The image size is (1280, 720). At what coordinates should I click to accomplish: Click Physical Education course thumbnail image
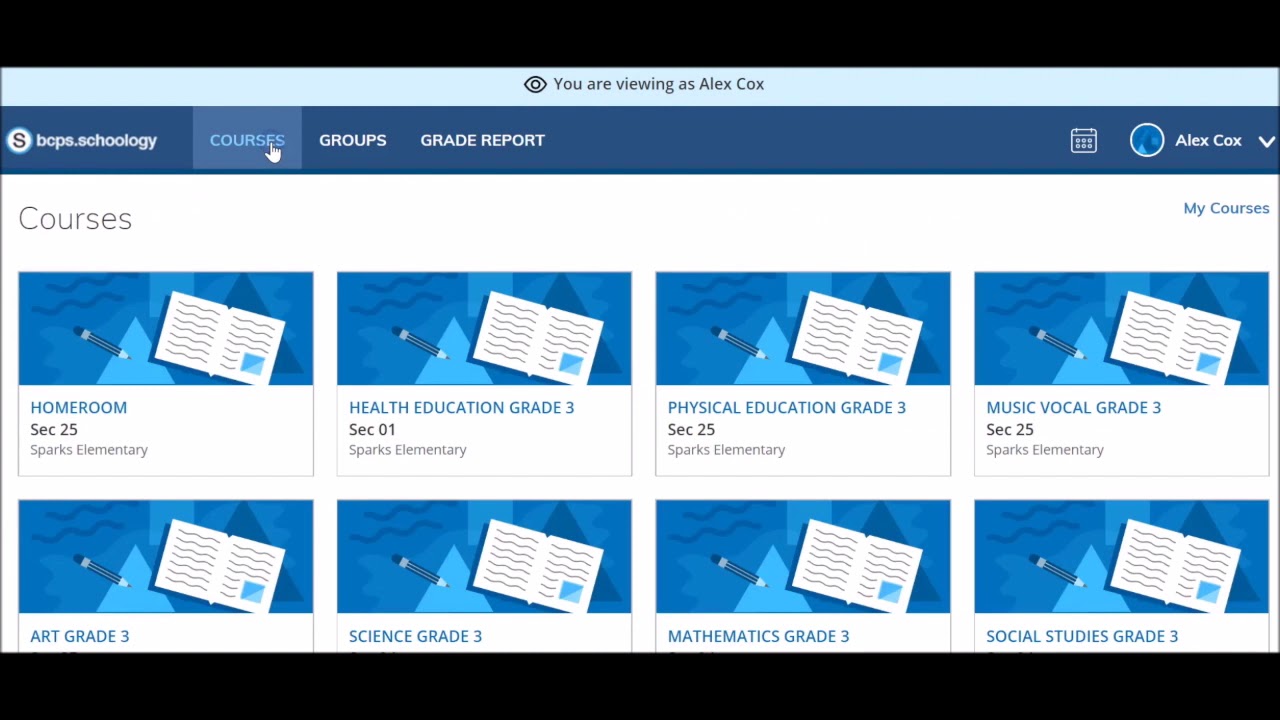[x=803, y=328]
